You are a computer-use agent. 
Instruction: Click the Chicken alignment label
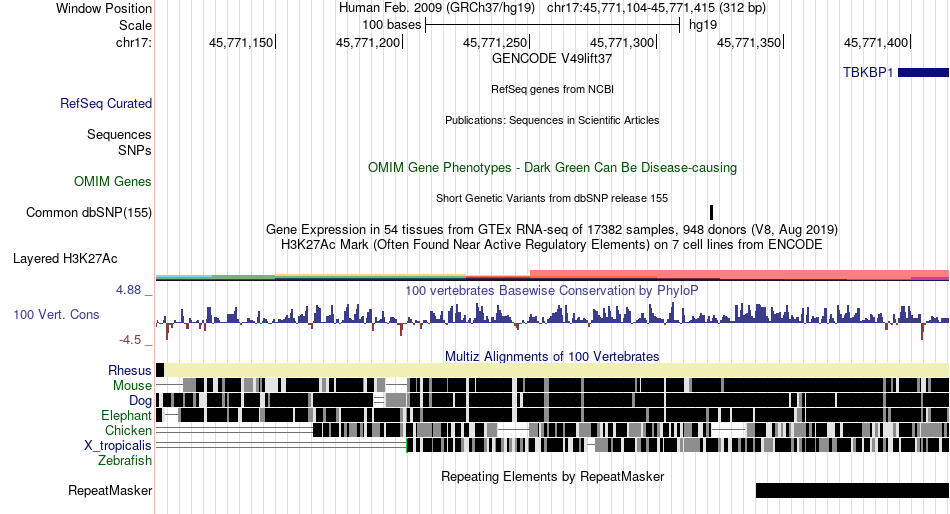(x=128, y=430)
